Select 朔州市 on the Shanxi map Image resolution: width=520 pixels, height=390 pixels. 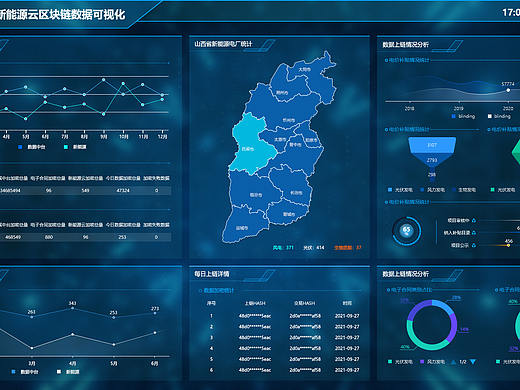pos(282,92)
